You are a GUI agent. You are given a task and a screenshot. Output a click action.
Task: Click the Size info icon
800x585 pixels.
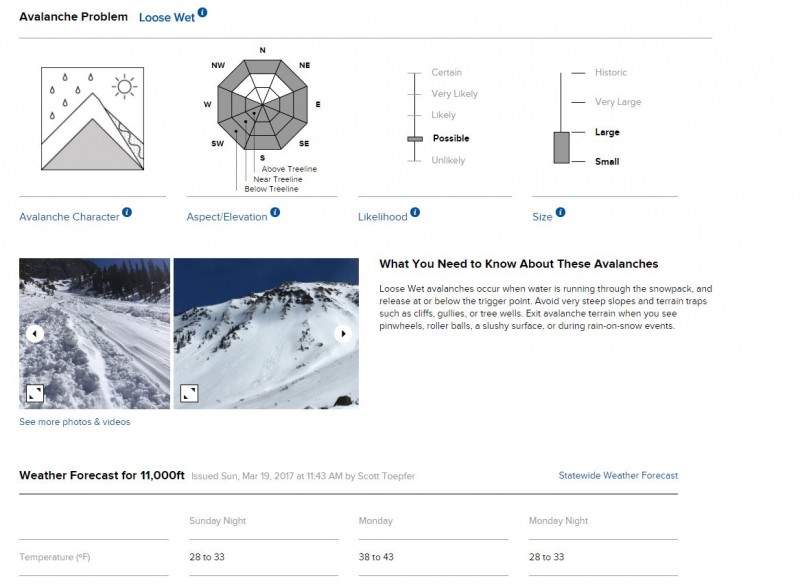[560, 212]
